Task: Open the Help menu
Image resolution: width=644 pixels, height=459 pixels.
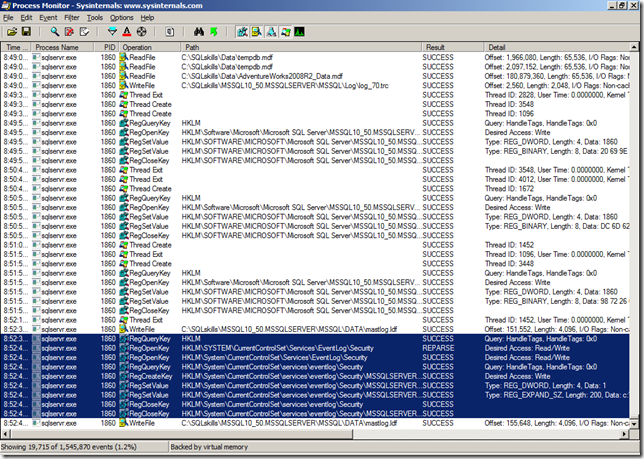Action: pos(147,18)
